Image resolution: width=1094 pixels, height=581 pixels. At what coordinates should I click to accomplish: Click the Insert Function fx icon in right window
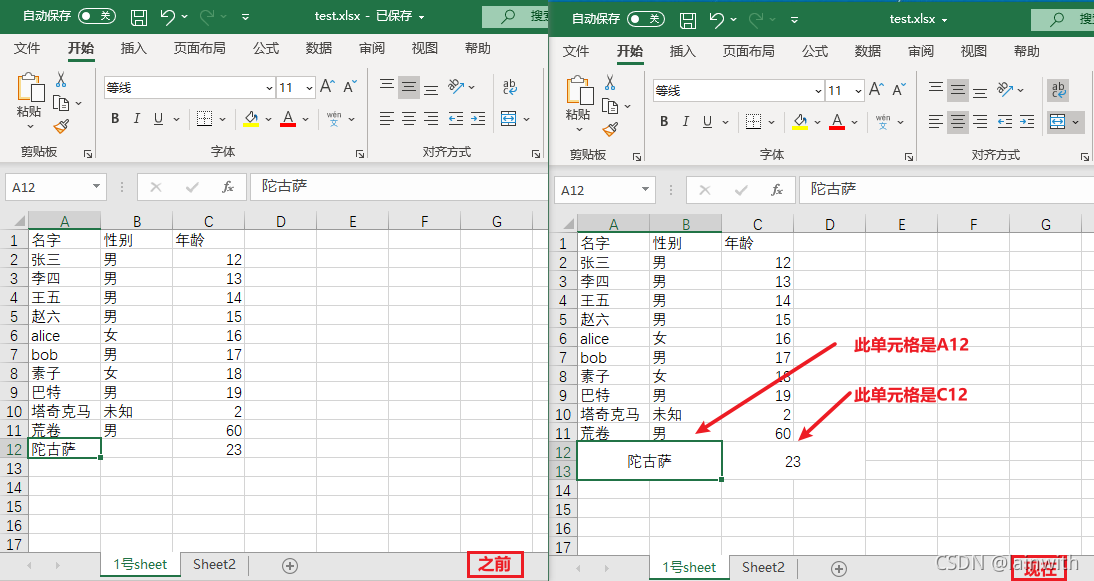(776, 190)
